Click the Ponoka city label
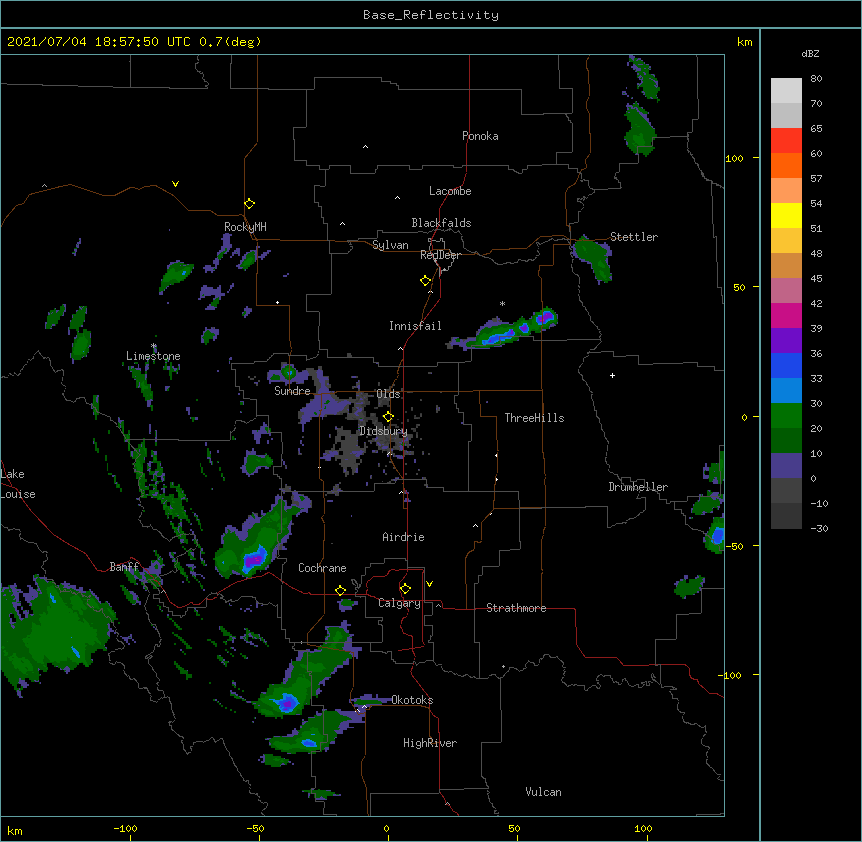The width and height of the screenshot is (862, 842). (x=480, y=136)
